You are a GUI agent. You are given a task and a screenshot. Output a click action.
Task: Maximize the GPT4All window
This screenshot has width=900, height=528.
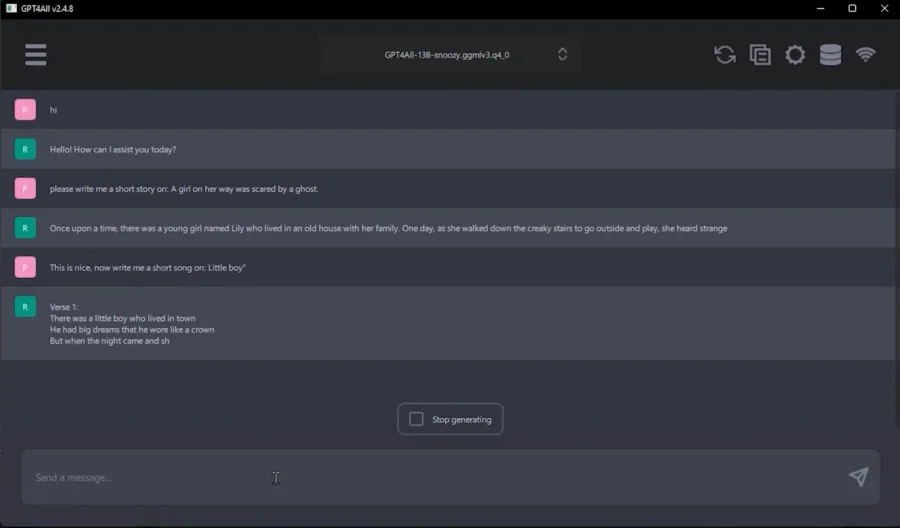(852, 9)
